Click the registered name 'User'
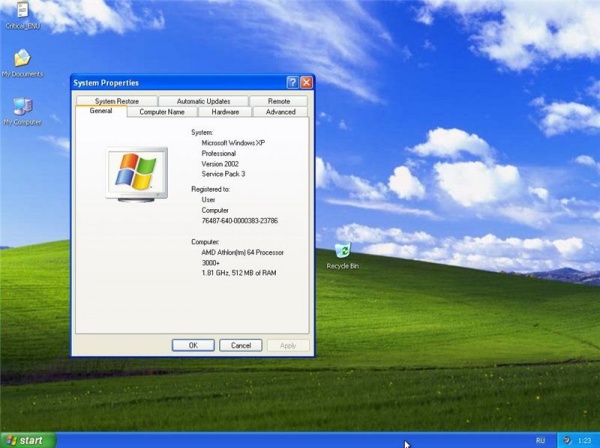The width and height of the screenshot is (600, 448). 208,200
